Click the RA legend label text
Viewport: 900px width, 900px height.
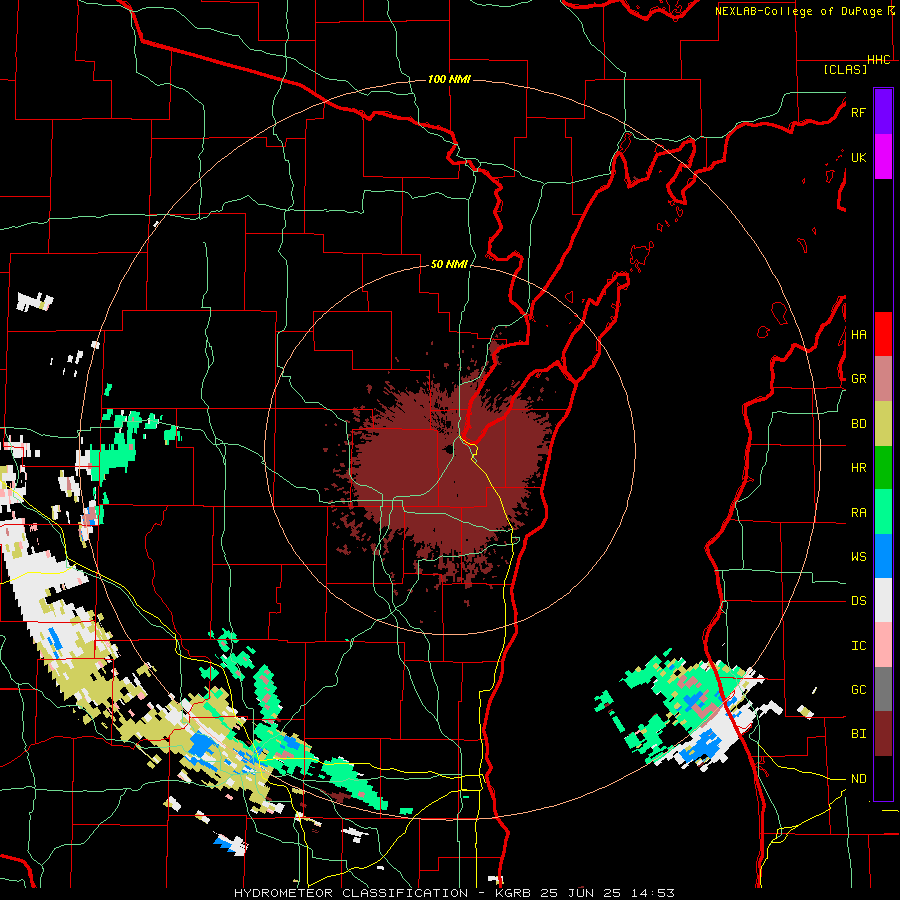coord(858,513)
